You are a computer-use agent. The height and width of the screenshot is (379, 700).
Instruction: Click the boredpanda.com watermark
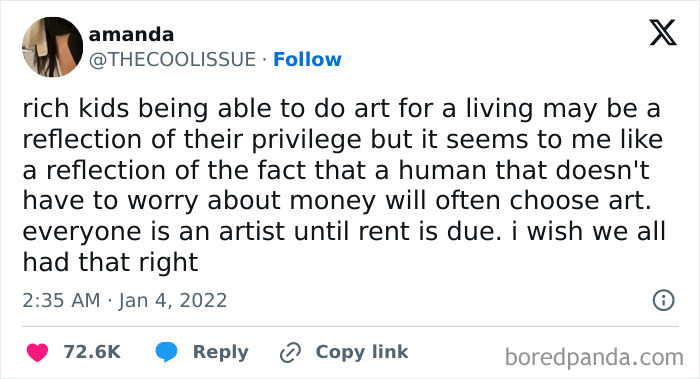594,358
